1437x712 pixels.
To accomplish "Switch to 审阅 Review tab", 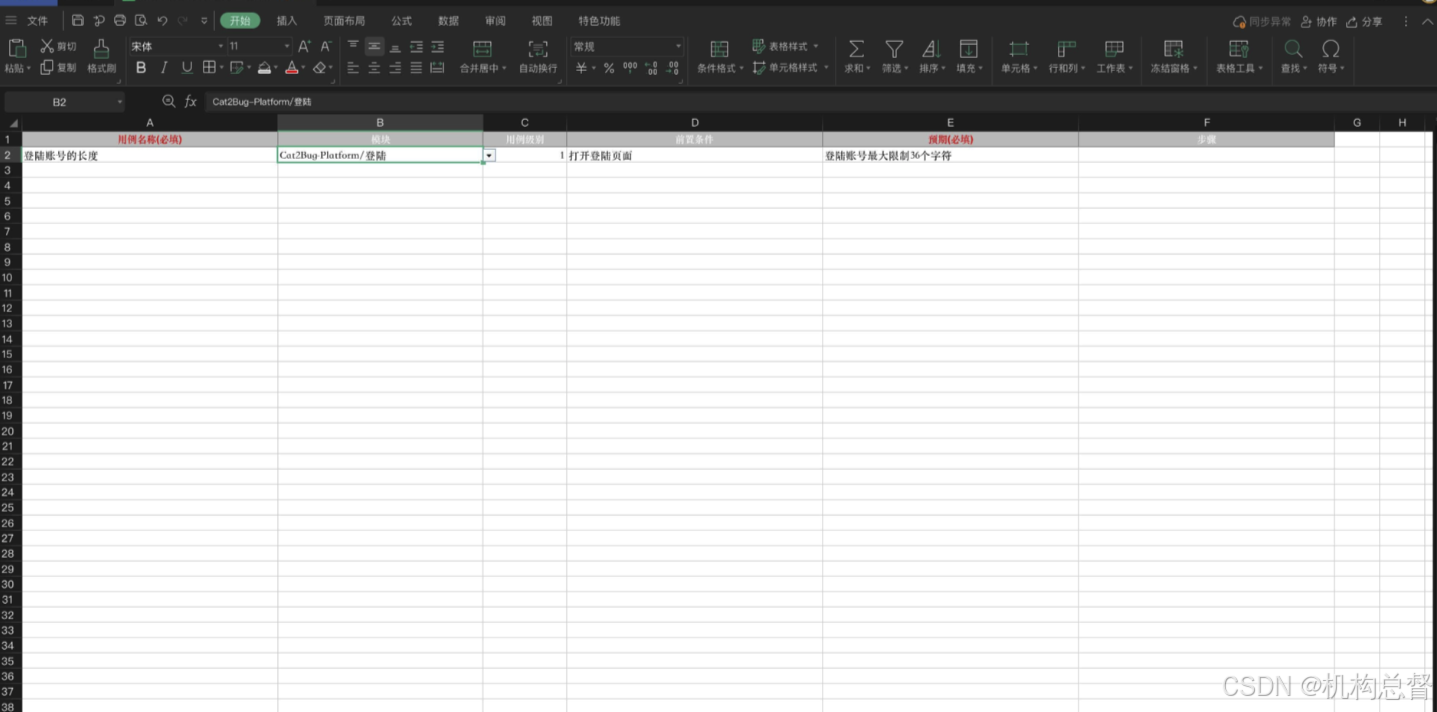I will click(496, 21).
